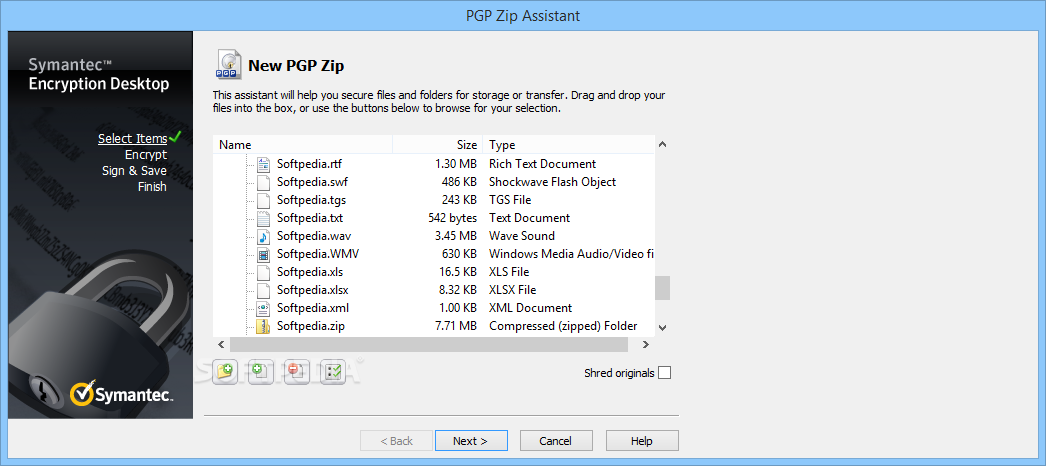Select the Softpedia.swf file name
Image resolution: width=1046 pixels, height=466 pixels.
pyautogui.click(x=312, y=182)
